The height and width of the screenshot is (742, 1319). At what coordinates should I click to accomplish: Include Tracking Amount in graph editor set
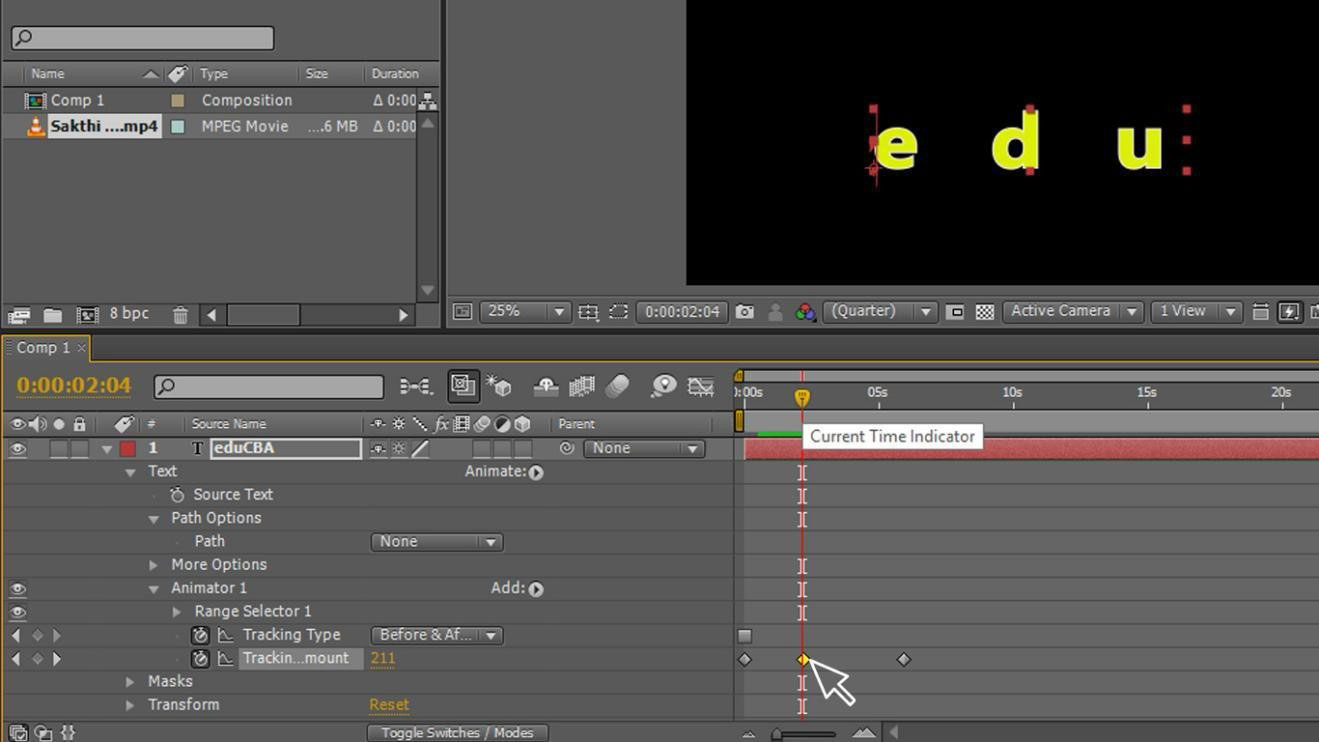pyautogui.click(x=226, y=659)
